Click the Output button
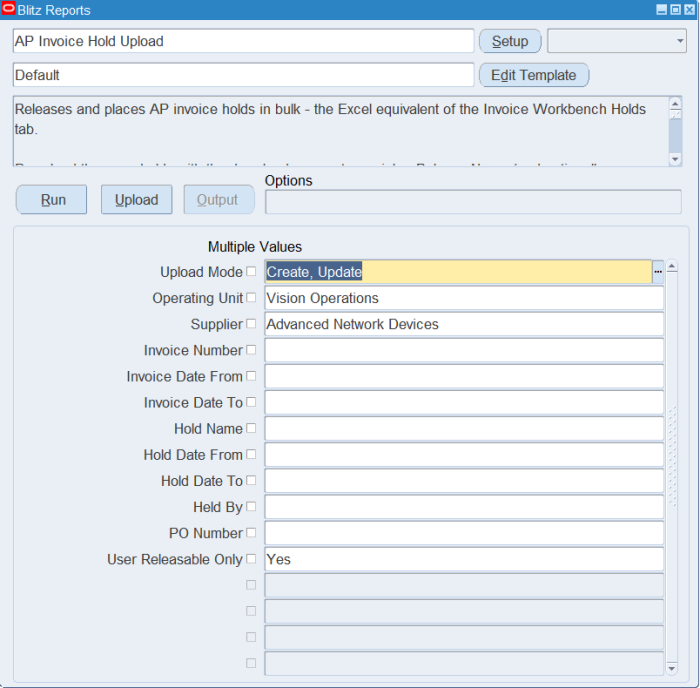700x688 pixels. pos(219,200)
